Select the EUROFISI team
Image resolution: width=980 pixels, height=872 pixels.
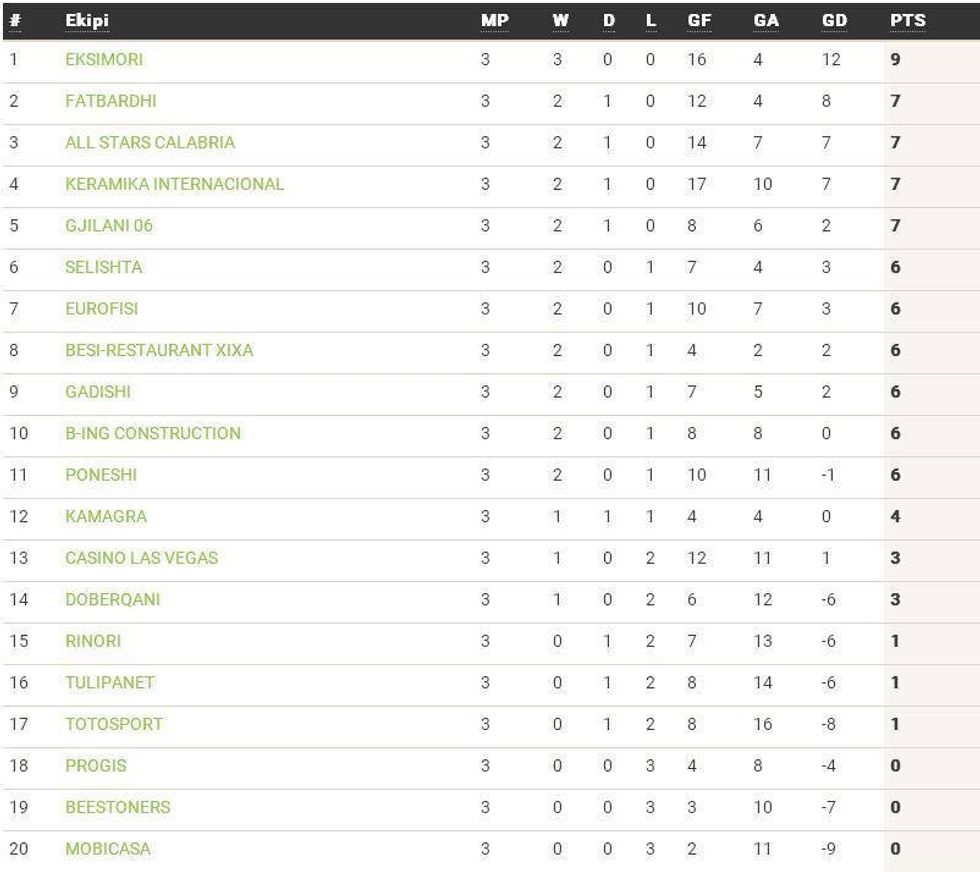click(x=100, y=308)
